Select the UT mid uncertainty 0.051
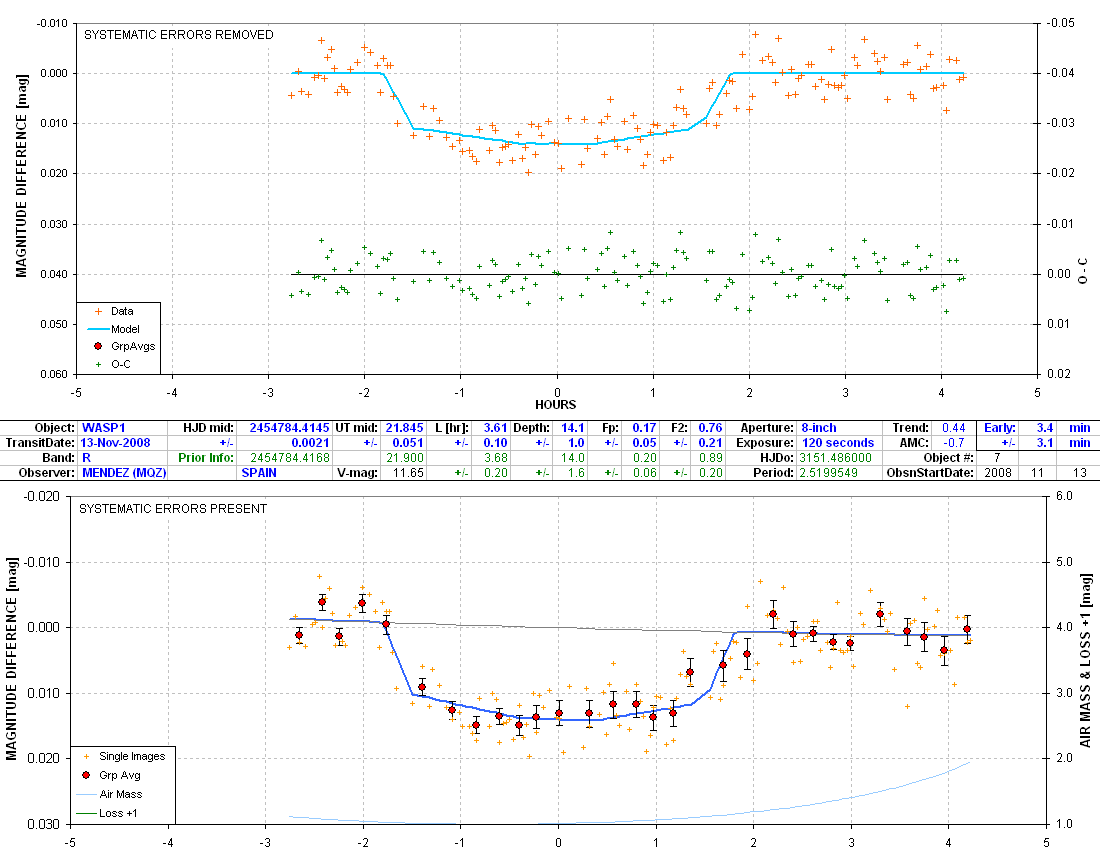This screenshot has height=854, width=1100. 407,443
